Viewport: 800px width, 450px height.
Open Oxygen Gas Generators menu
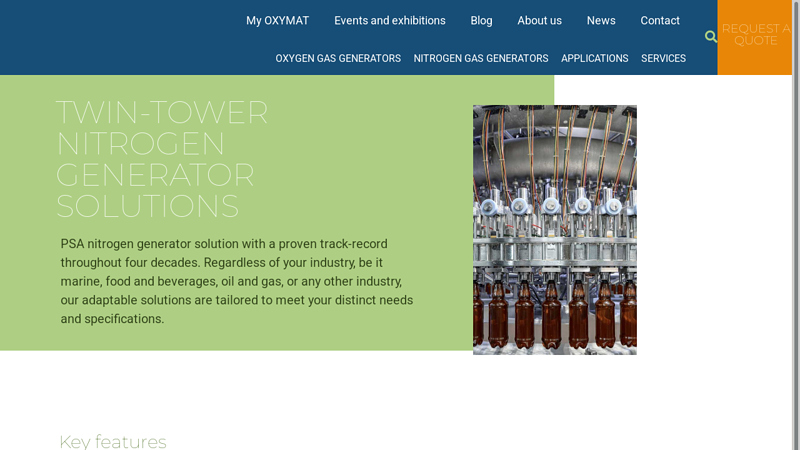pyautogui.click(x=338, y=59)
